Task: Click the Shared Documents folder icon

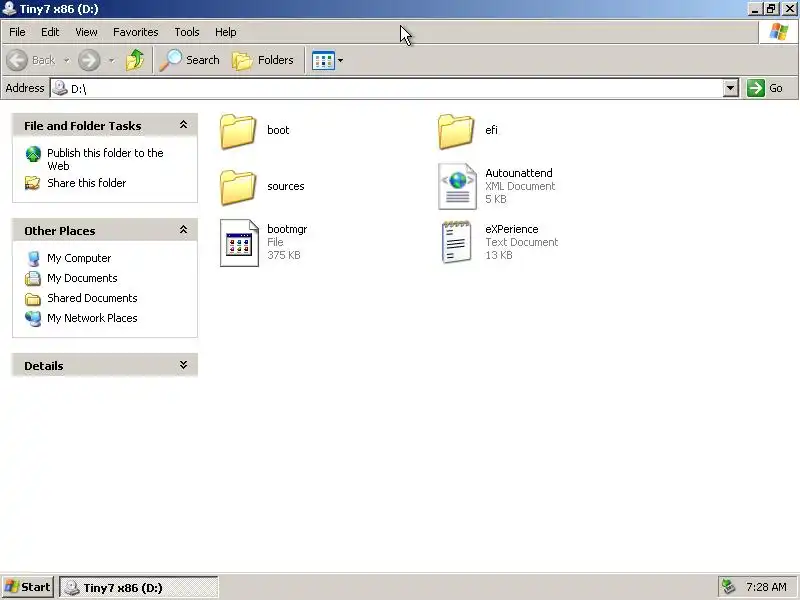Action: (33, 298)
